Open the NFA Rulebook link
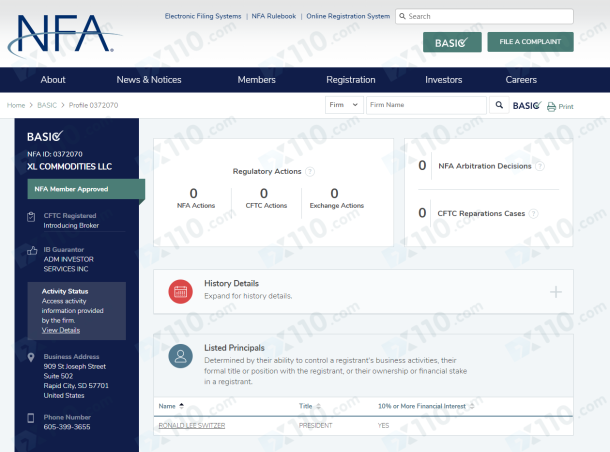 274,16
